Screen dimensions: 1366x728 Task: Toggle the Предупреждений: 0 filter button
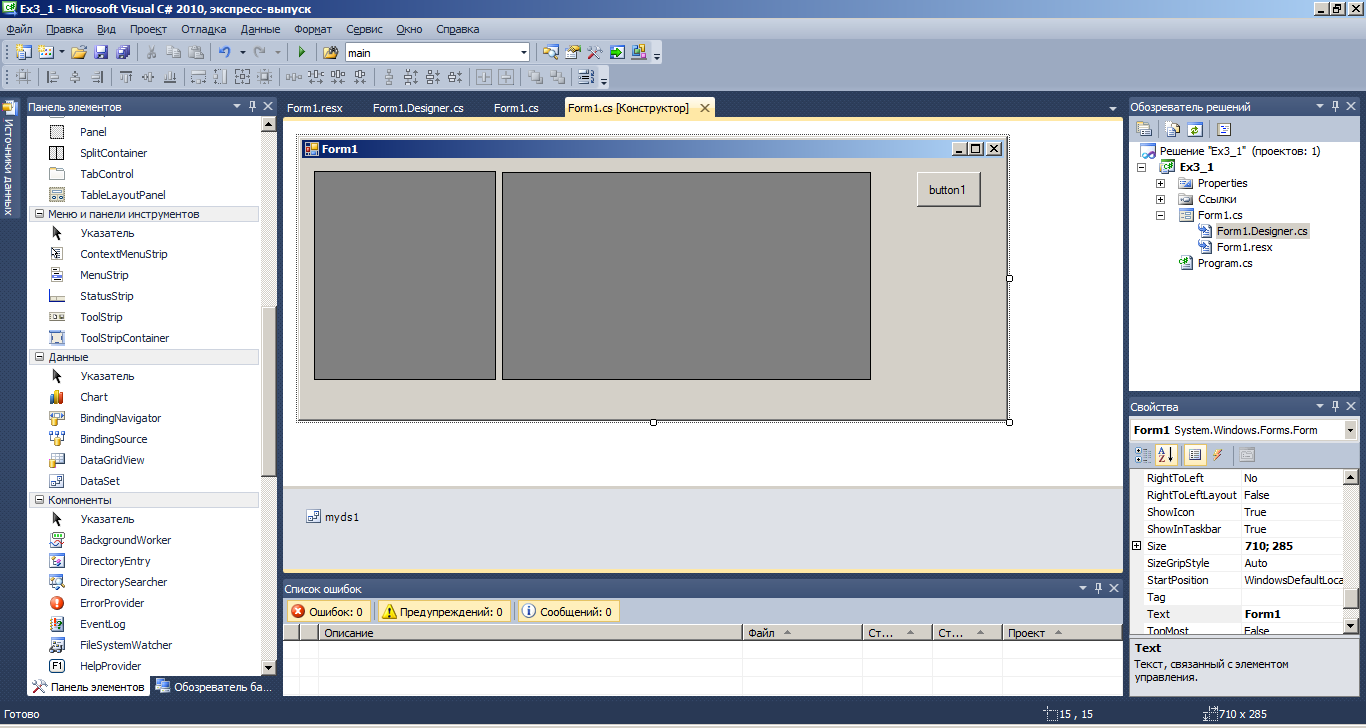[443, 611]
